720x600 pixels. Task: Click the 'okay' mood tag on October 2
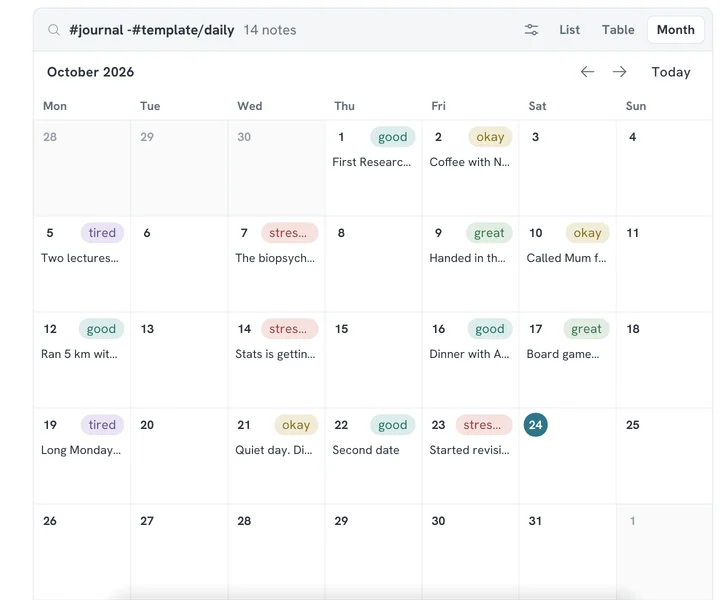(490, 137)
